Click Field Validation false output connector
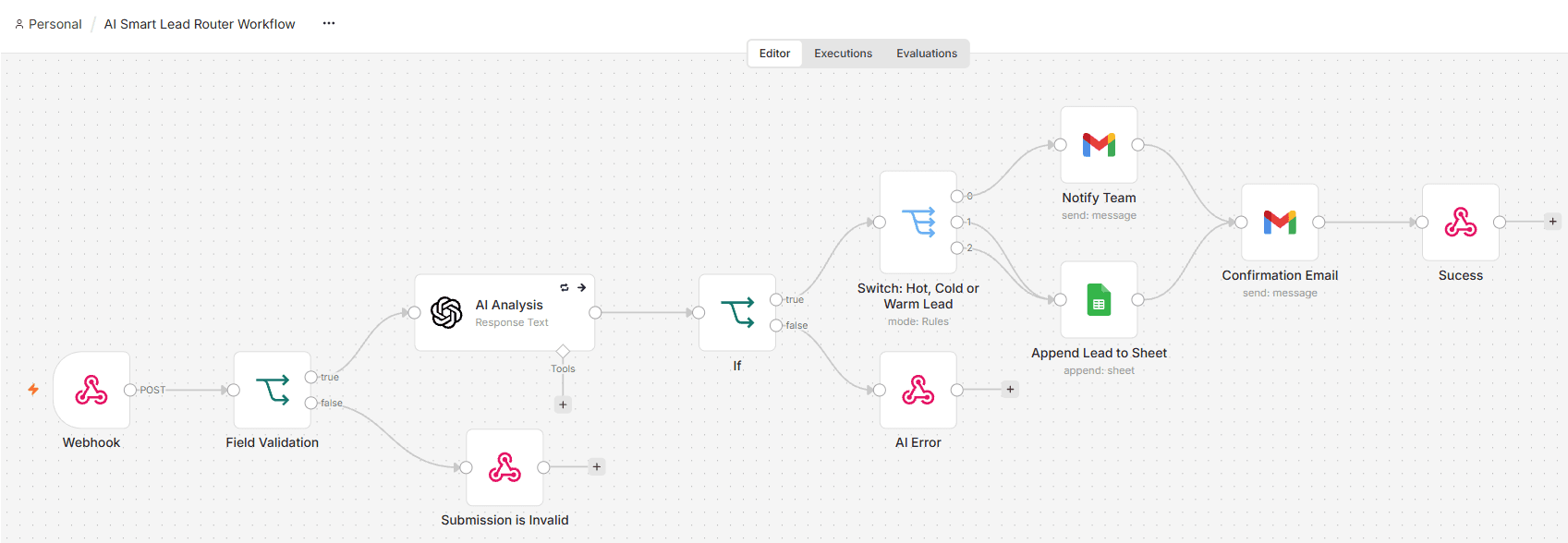This screenshot has height=543, width=1568. (x=311, y=403)
